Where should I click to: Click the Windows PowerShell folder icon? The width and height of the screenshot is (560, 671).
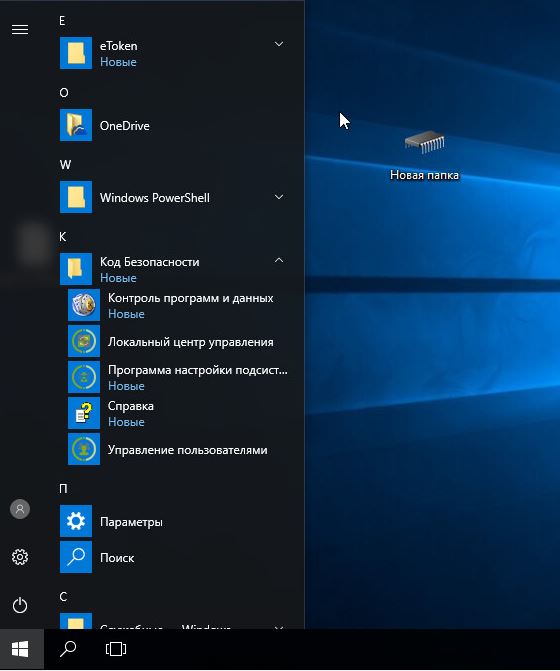[76, 197]
